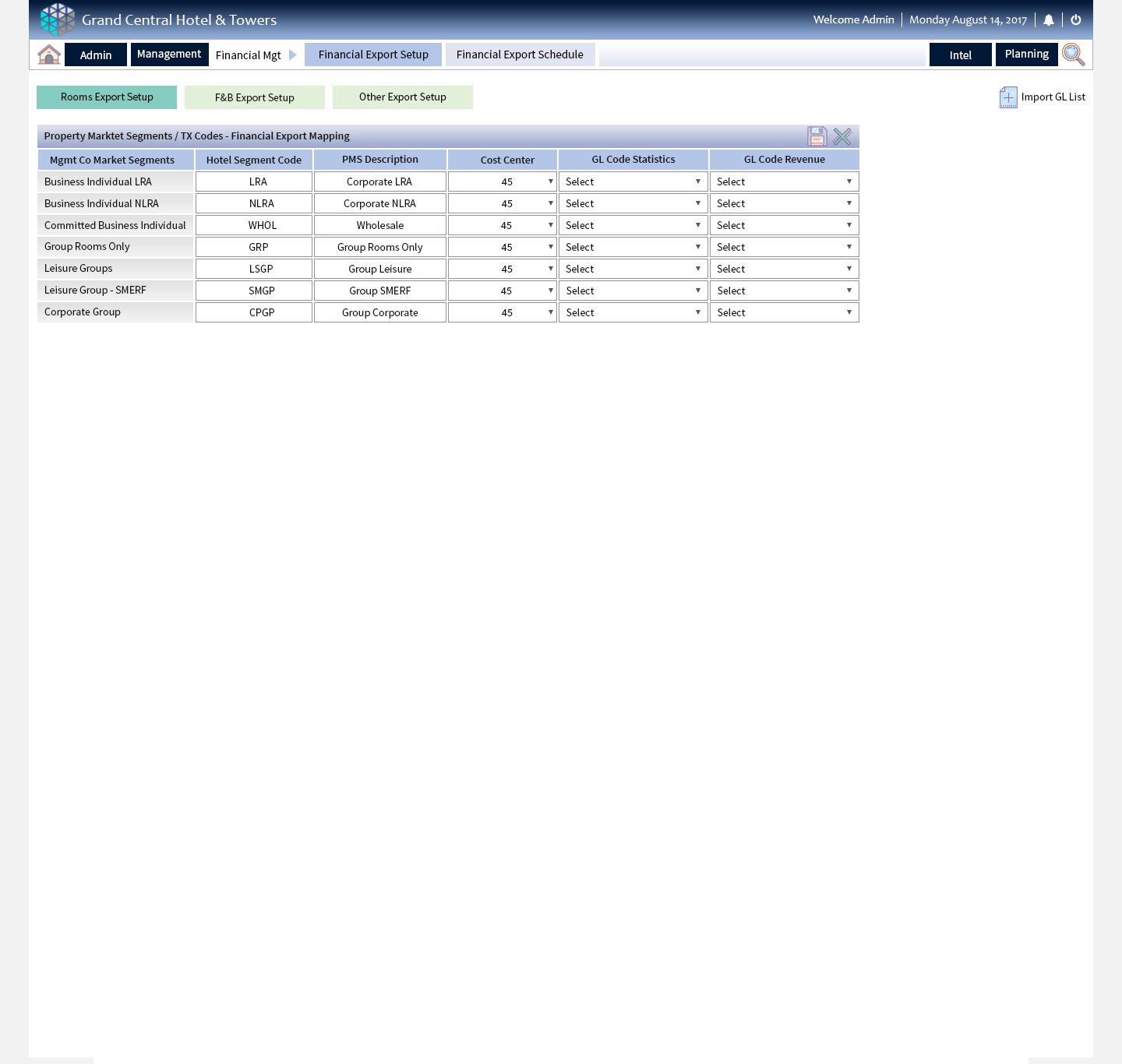Save the mapping with the floppy disk icon

(817, 136)
